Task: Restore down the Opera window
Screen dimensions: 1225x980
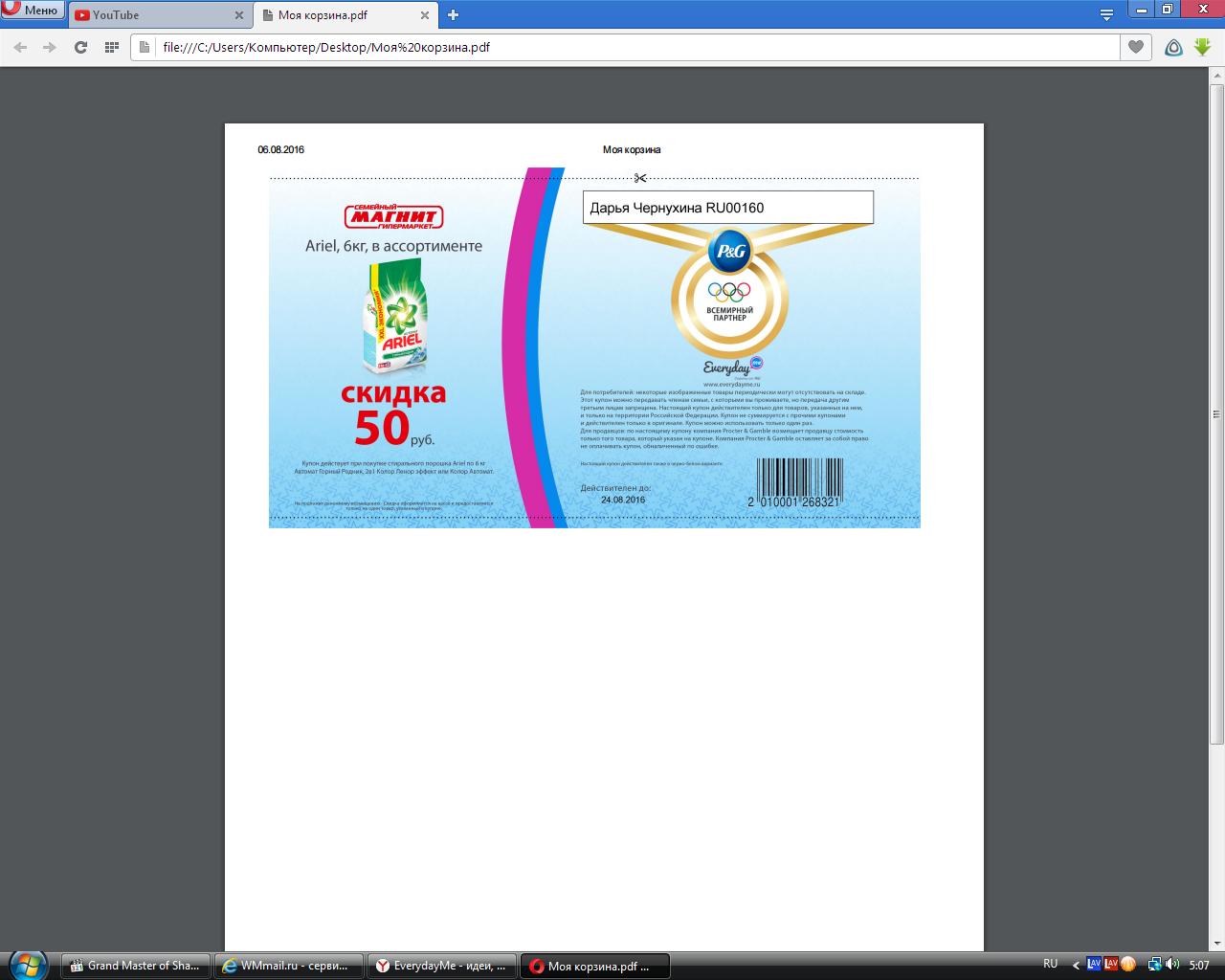Action: click(1167, 9)
